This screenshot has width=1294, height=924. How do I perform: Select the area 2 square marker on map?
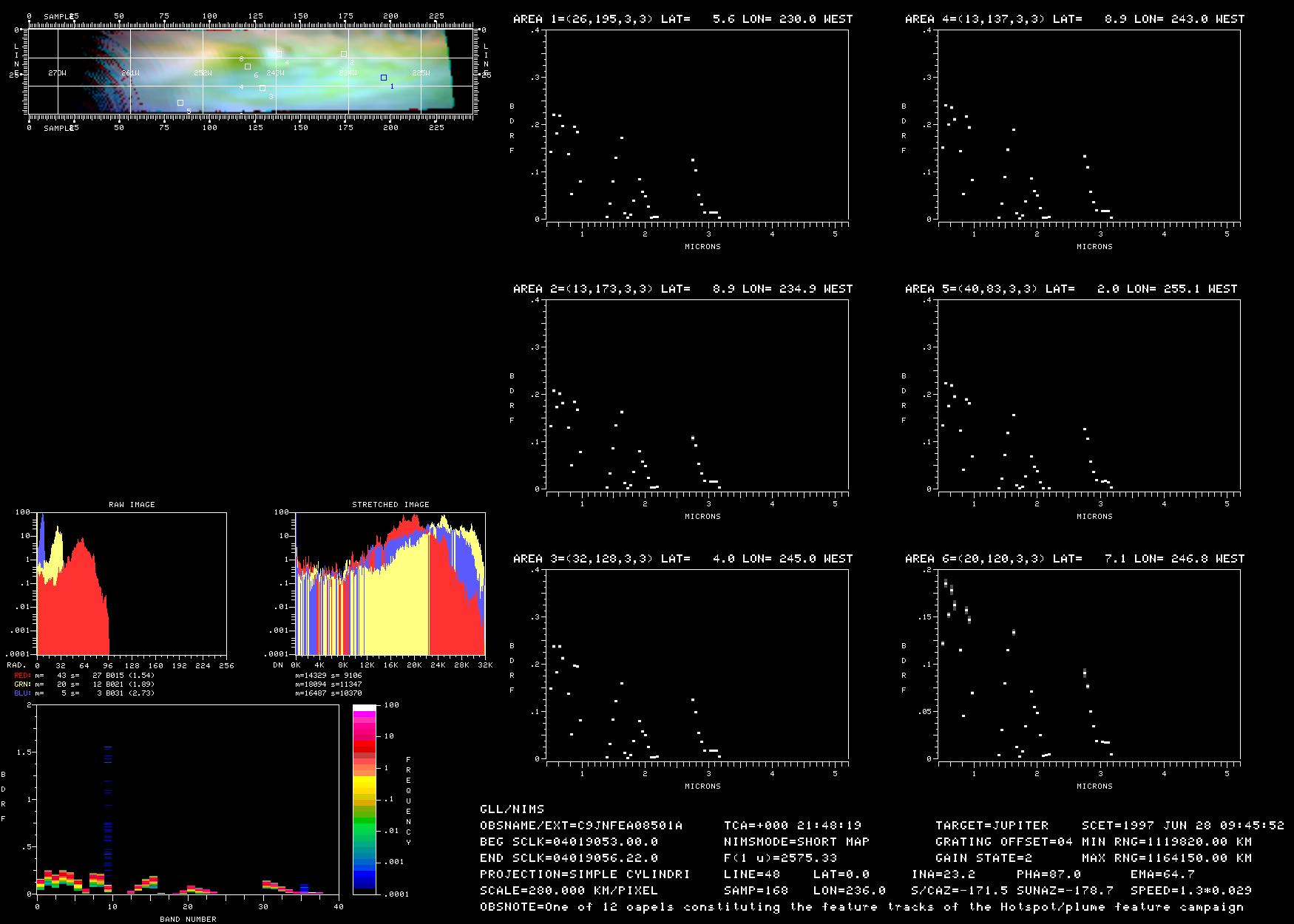(344, 54)
